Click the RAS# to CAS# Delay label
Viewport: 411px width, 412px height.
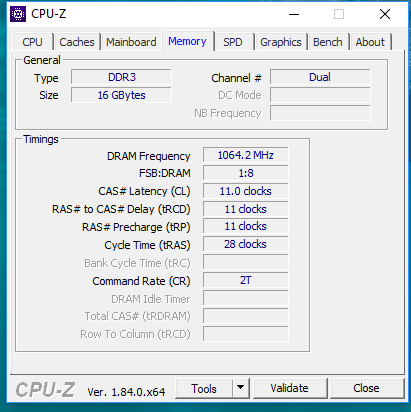coord(121,209)
